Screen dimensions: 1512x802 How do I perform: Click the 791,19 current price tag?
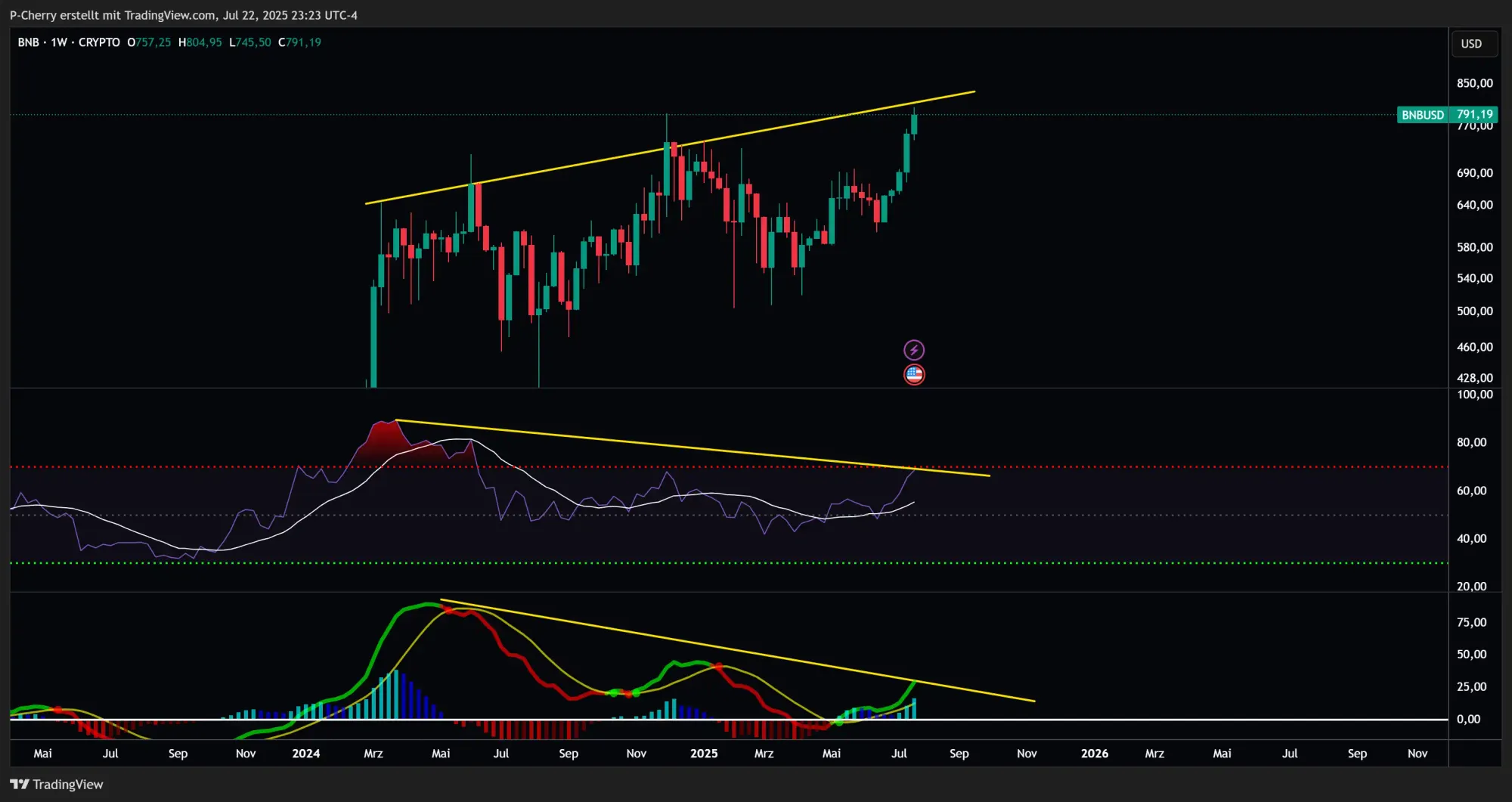point(1474,115)
